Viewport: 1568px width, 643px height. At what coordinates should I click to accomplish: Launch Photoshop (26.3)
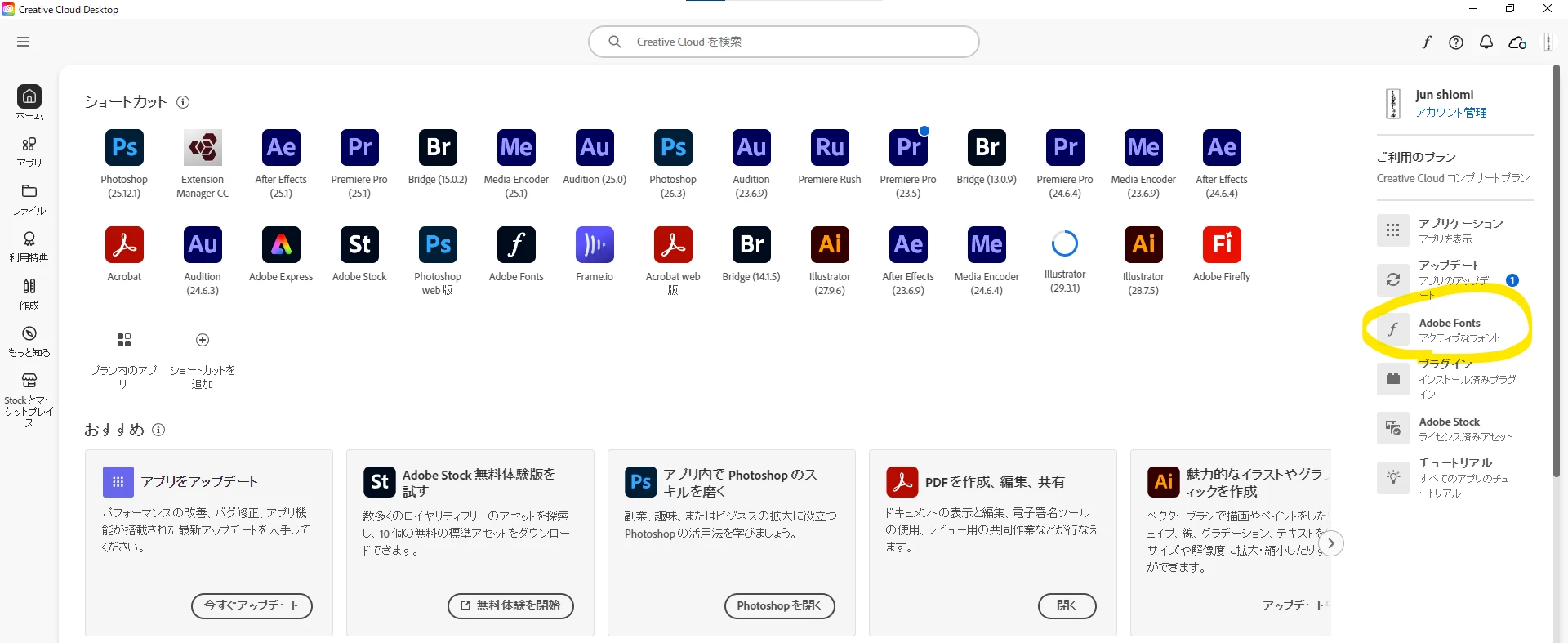pyautogui.click(x=673, y=148)
